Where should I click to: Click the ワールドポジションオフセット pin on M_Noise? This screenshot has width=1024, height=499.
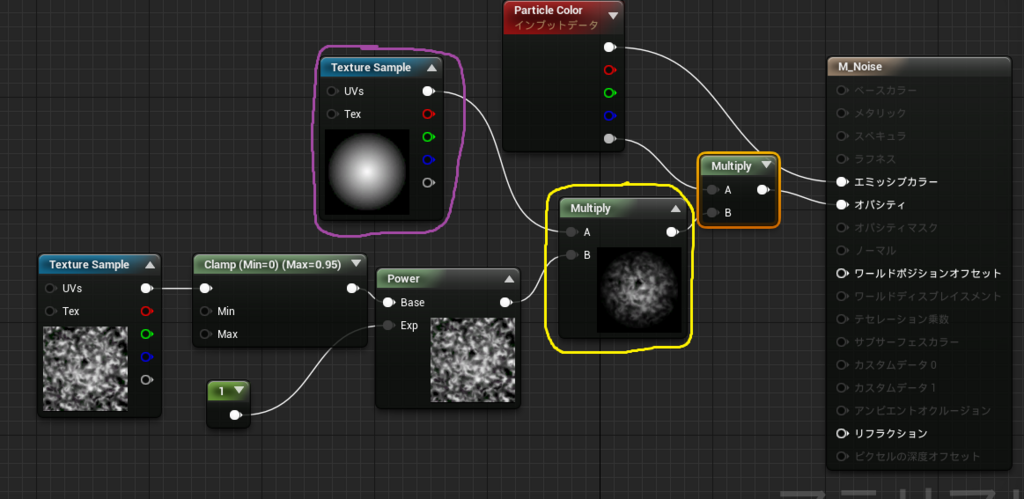[841, 273]
